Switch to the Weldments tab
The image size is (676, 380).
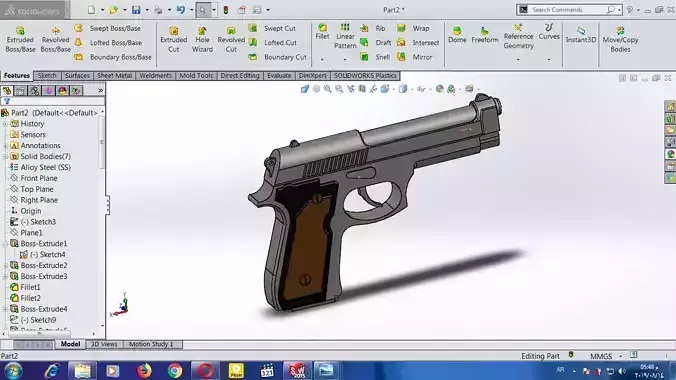point(156,75)
